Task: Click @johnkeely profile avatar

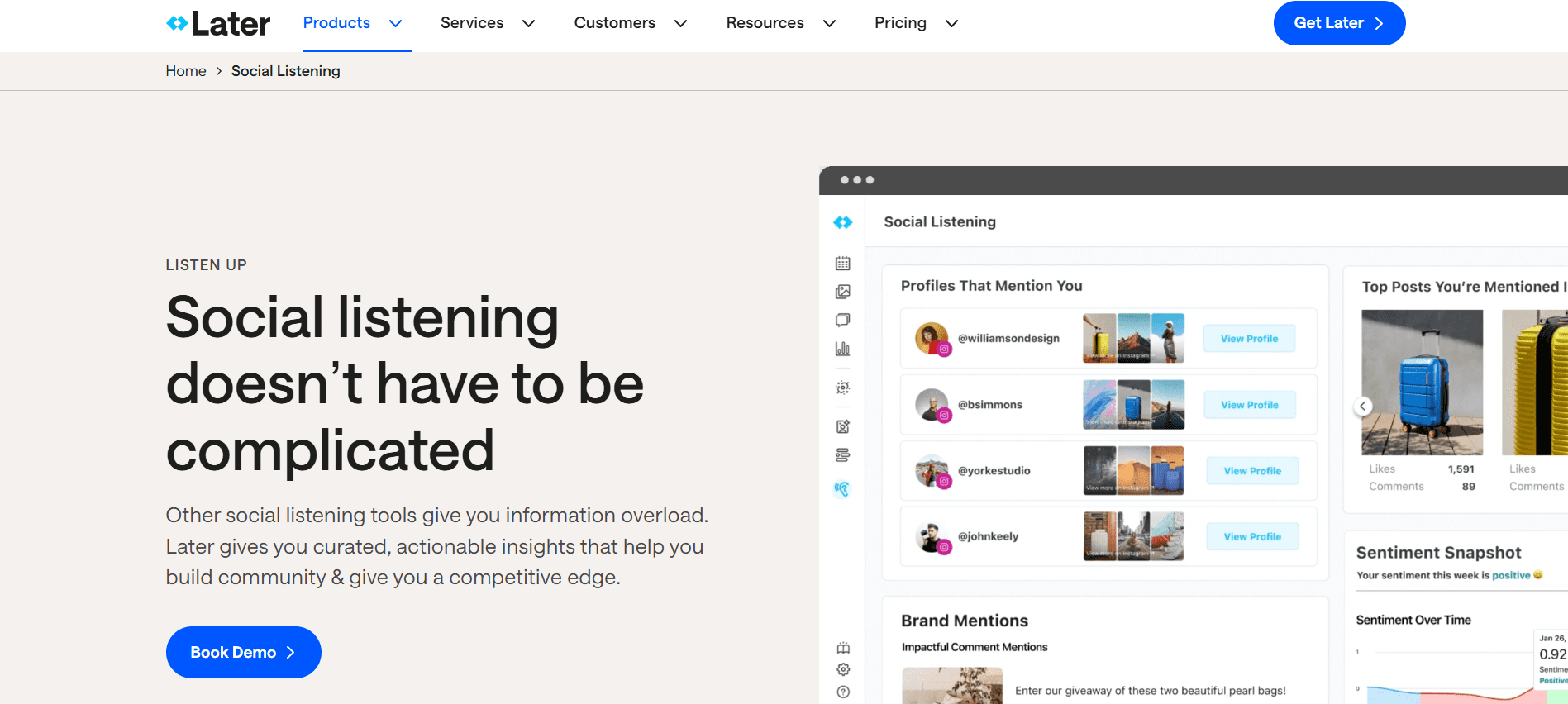Action: point(932,537)
